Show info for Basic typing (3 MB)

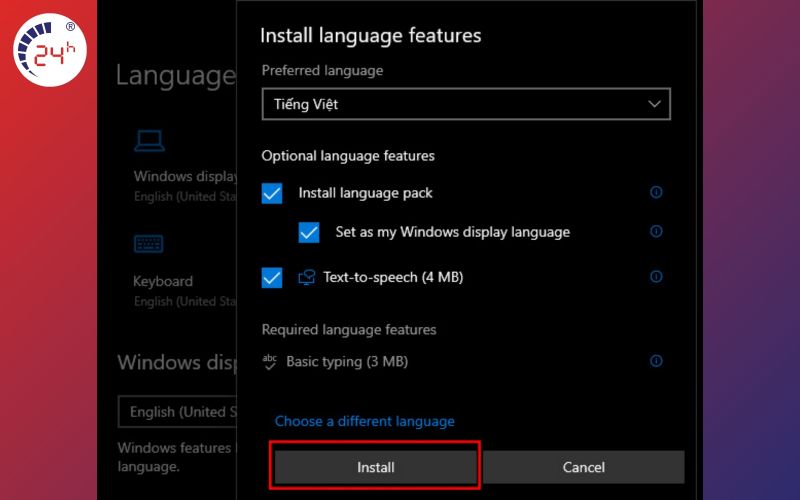tap(656, 361)
